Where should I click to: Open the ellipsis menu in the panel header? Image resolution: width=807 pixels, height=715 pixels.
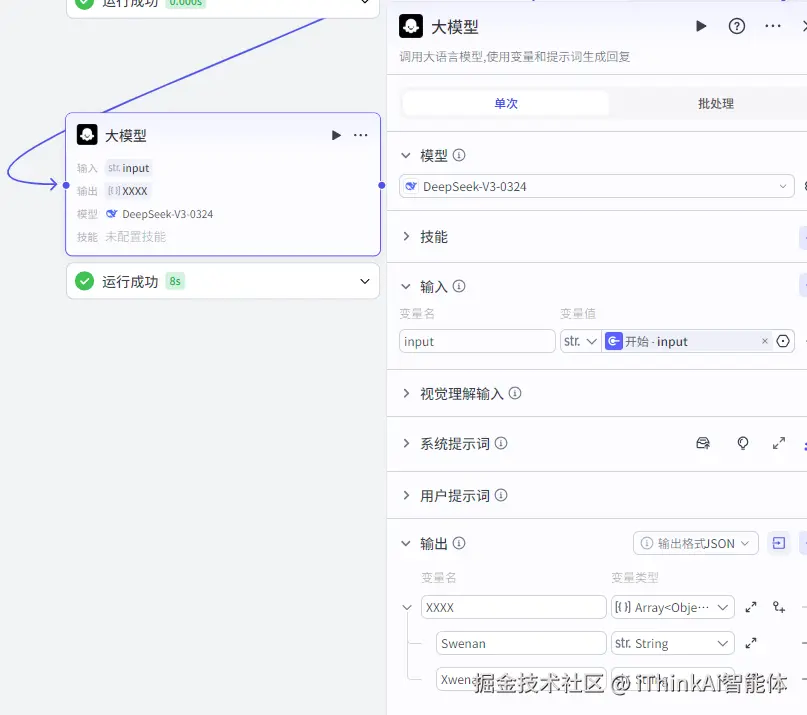(772, 27)
